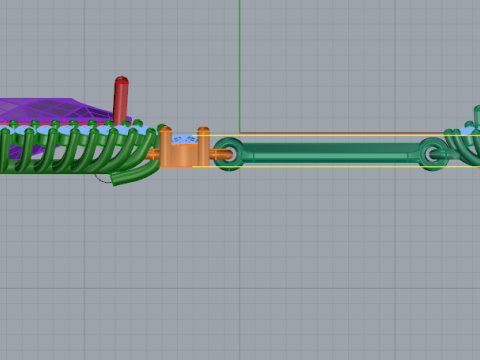Select the long teal connecting bar
480x360 pixels.
click(x=330, y=153)
